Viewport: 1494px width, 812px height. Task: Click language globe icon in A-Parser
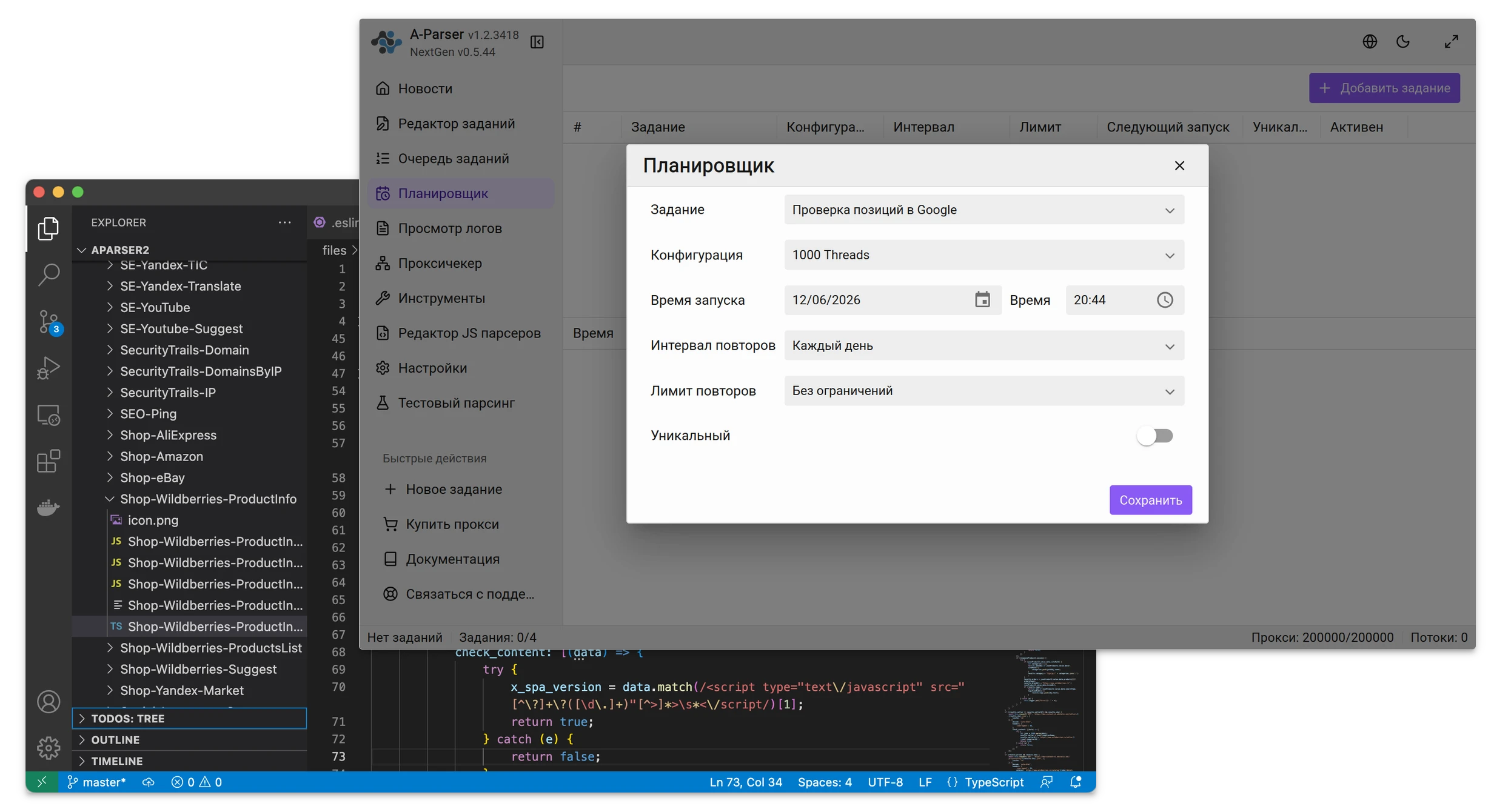click(x=1370, y=41)
